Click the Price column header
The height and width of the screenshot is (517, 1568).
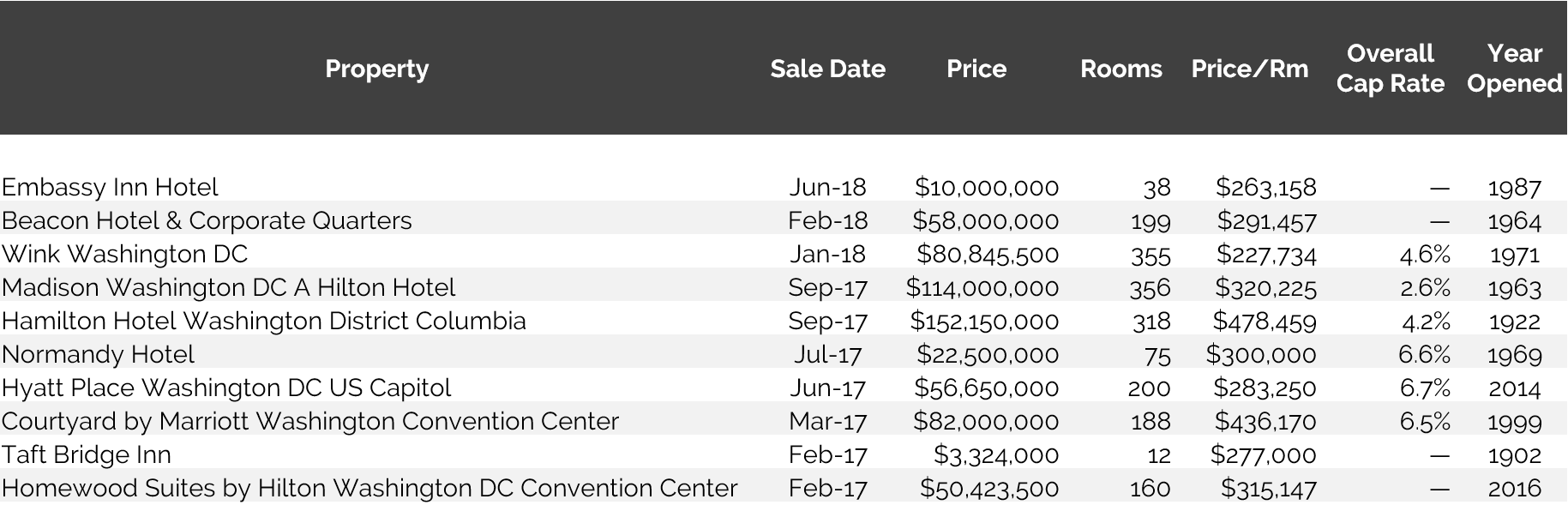click(x=976, y=69)
